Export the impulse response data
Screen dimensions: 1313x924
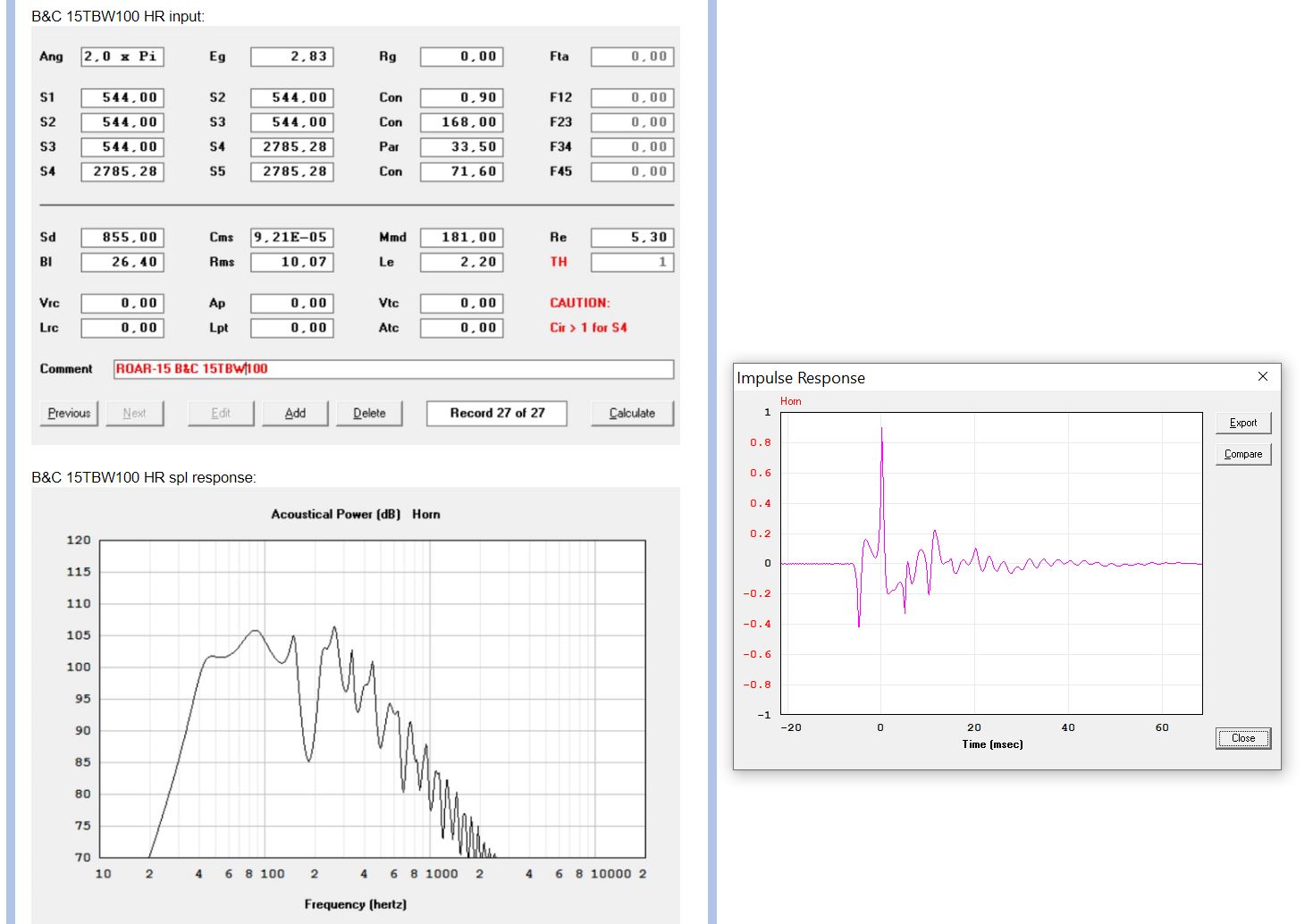point(1242,424)
